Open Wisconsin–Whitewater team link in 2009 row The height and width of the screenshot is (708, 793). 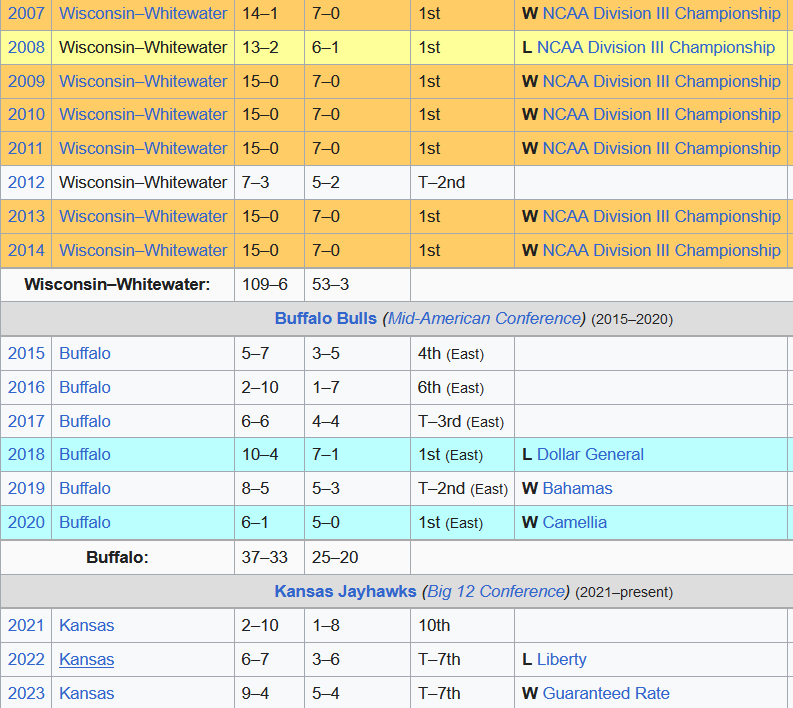[143, 81]
